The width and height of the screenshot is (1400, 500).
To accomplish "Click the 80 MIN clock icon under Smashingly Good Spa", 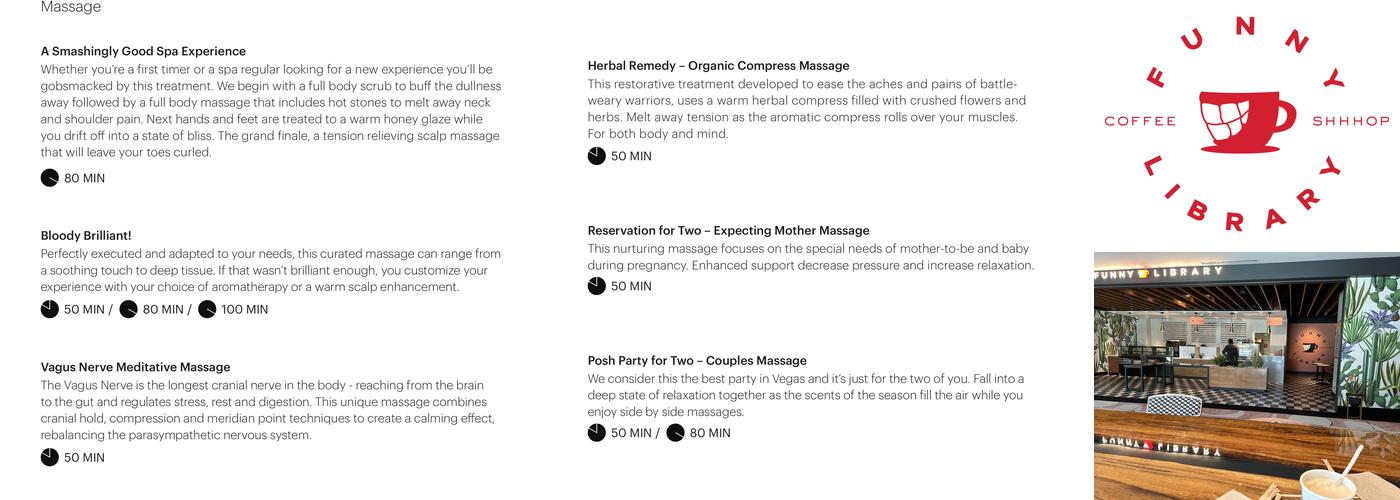I will (49, 178).
